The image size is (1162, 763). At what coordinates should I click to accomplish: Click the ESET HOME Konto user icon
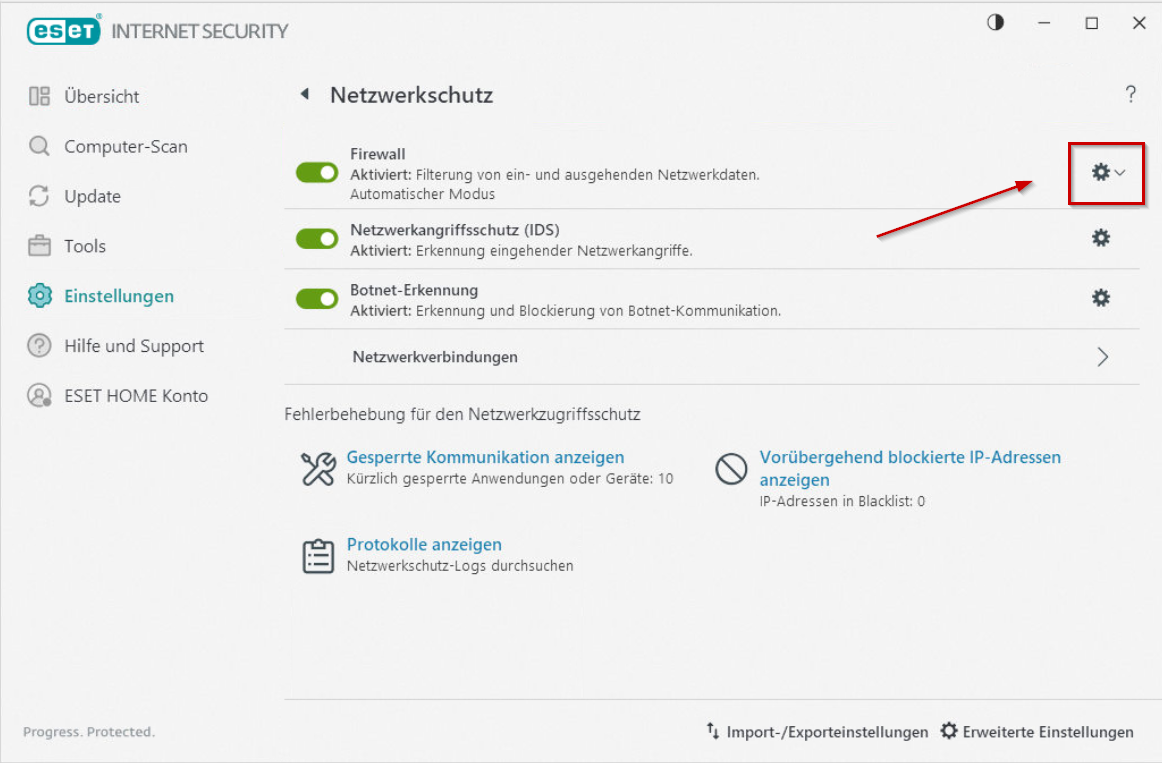[x=39, y=395]
